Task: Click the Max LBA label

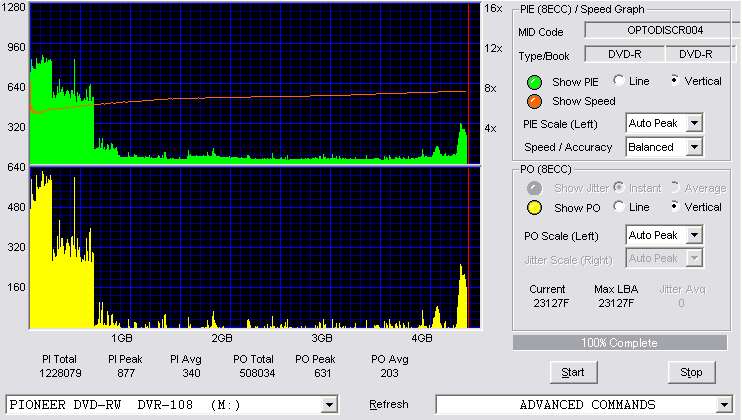Action: [616, 289]
